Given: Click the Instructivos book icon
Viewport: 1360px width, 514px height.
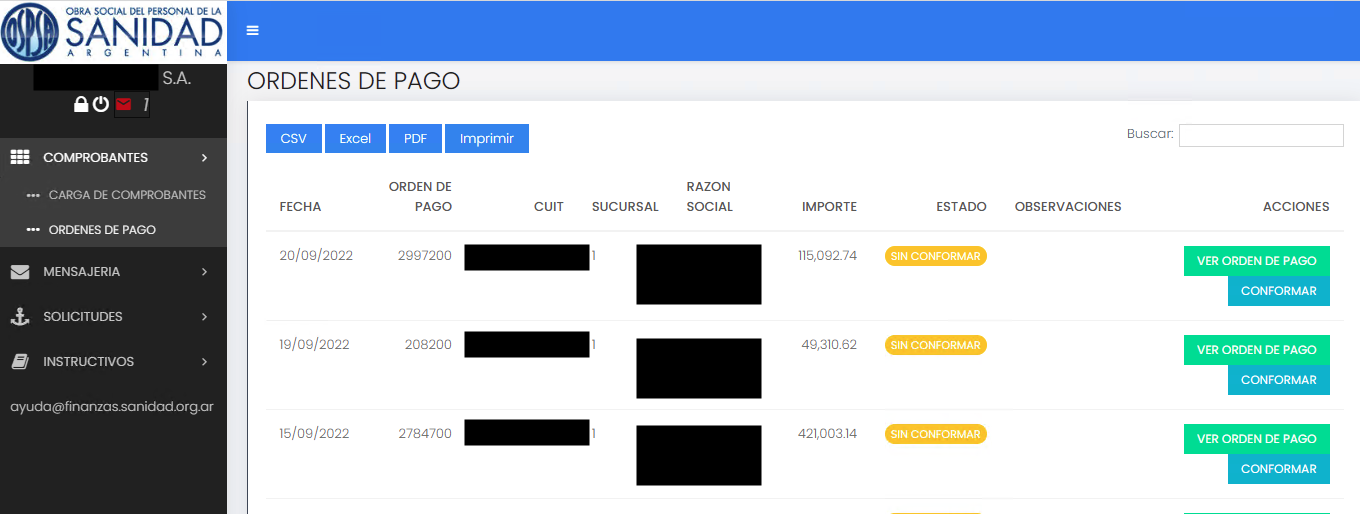Looking at the screenshot, I should click(x=19, y=362).
